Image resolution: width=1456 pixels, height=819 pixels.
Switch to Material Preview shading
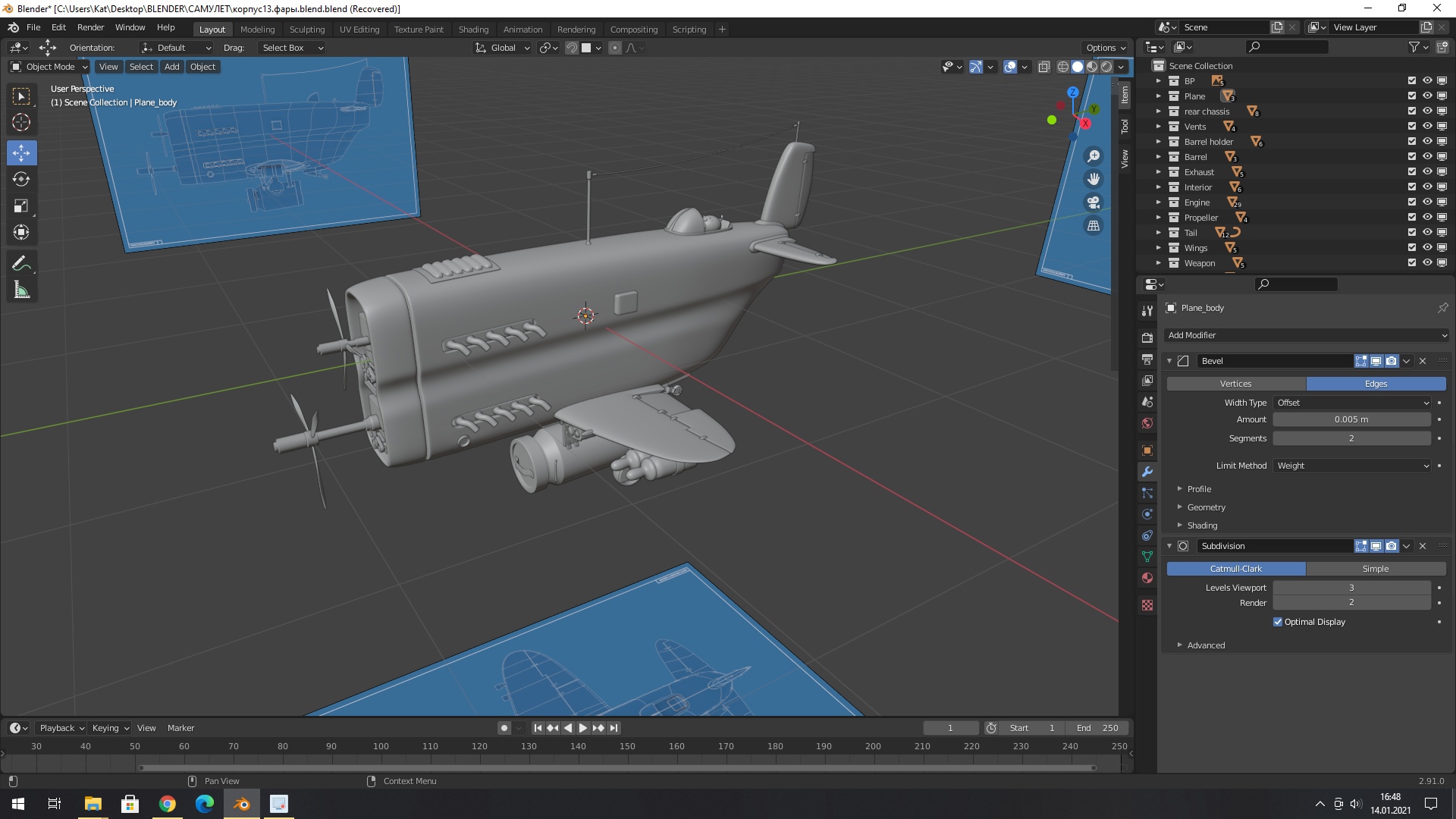click(1092, 67)
